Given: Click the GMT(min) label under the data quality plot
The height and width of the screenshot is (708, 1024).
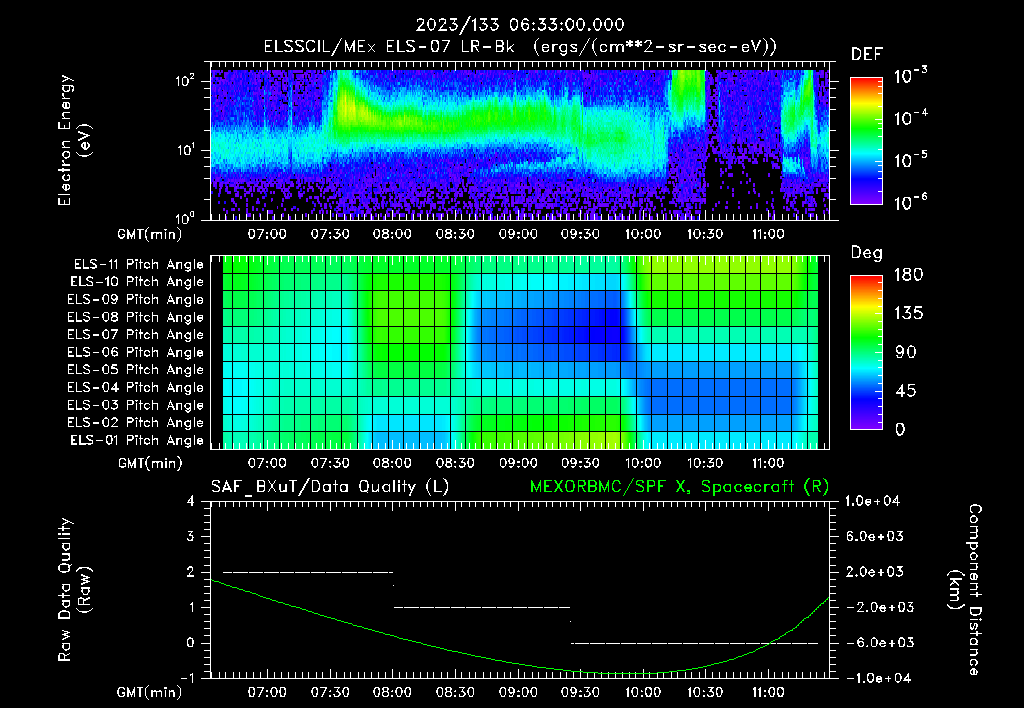Looking at the screenshot, I should click(150, 692).
